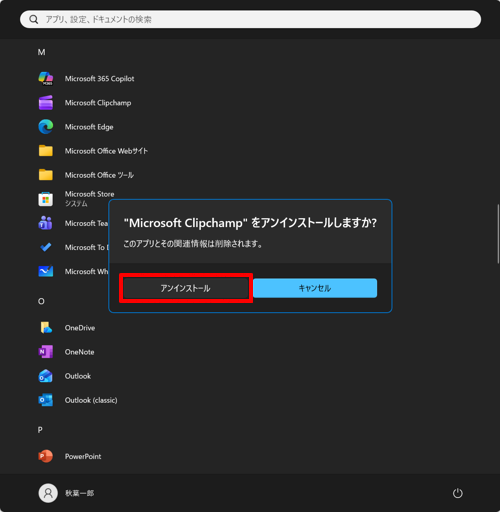Launch Microsoft Edge from its icon
The width and height of the screenshot is (500, 512).
coord(46,127)
